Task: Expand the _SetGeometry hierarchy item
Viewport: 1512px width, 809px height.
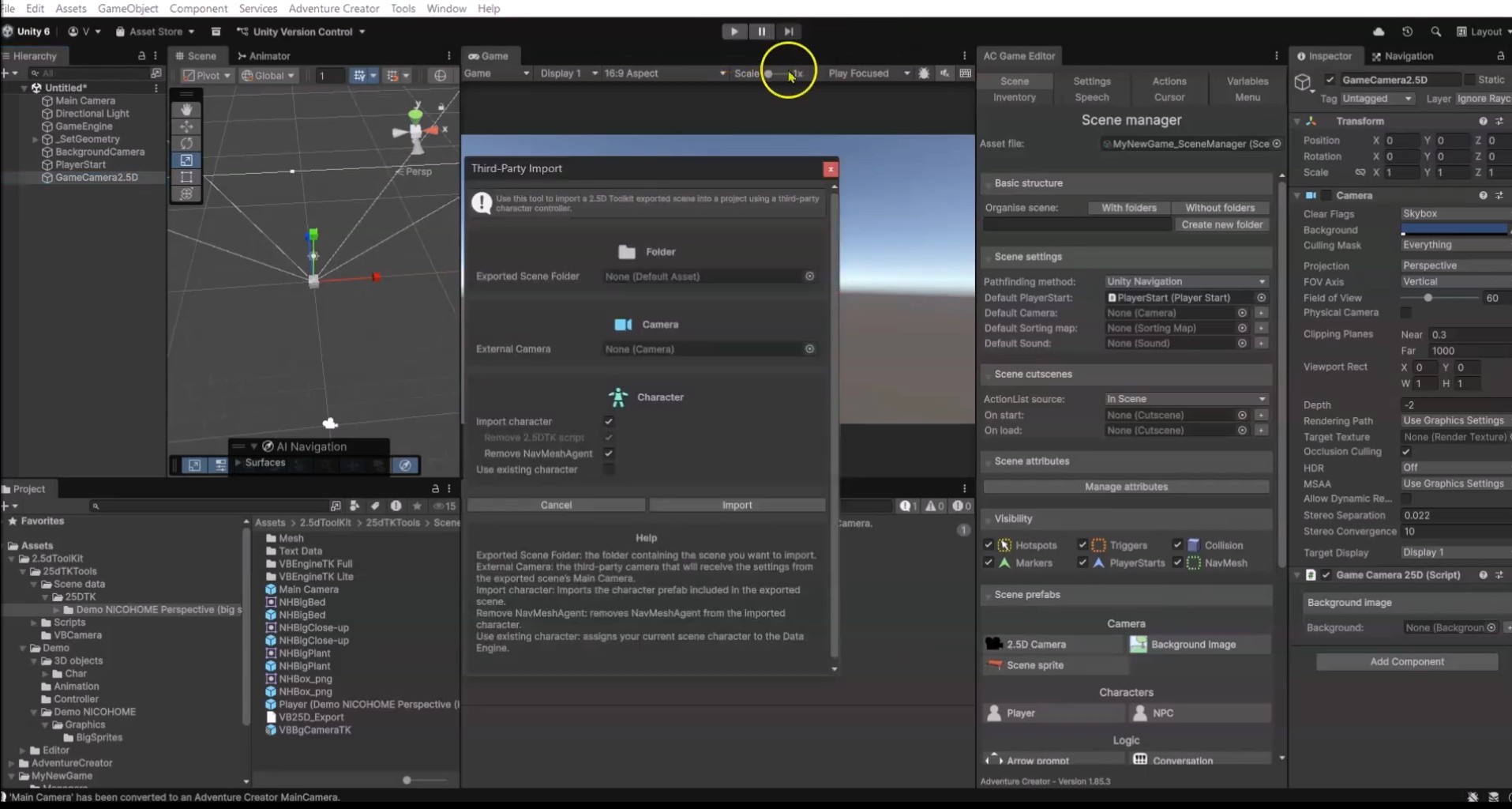Action: [x=35, y=139]
